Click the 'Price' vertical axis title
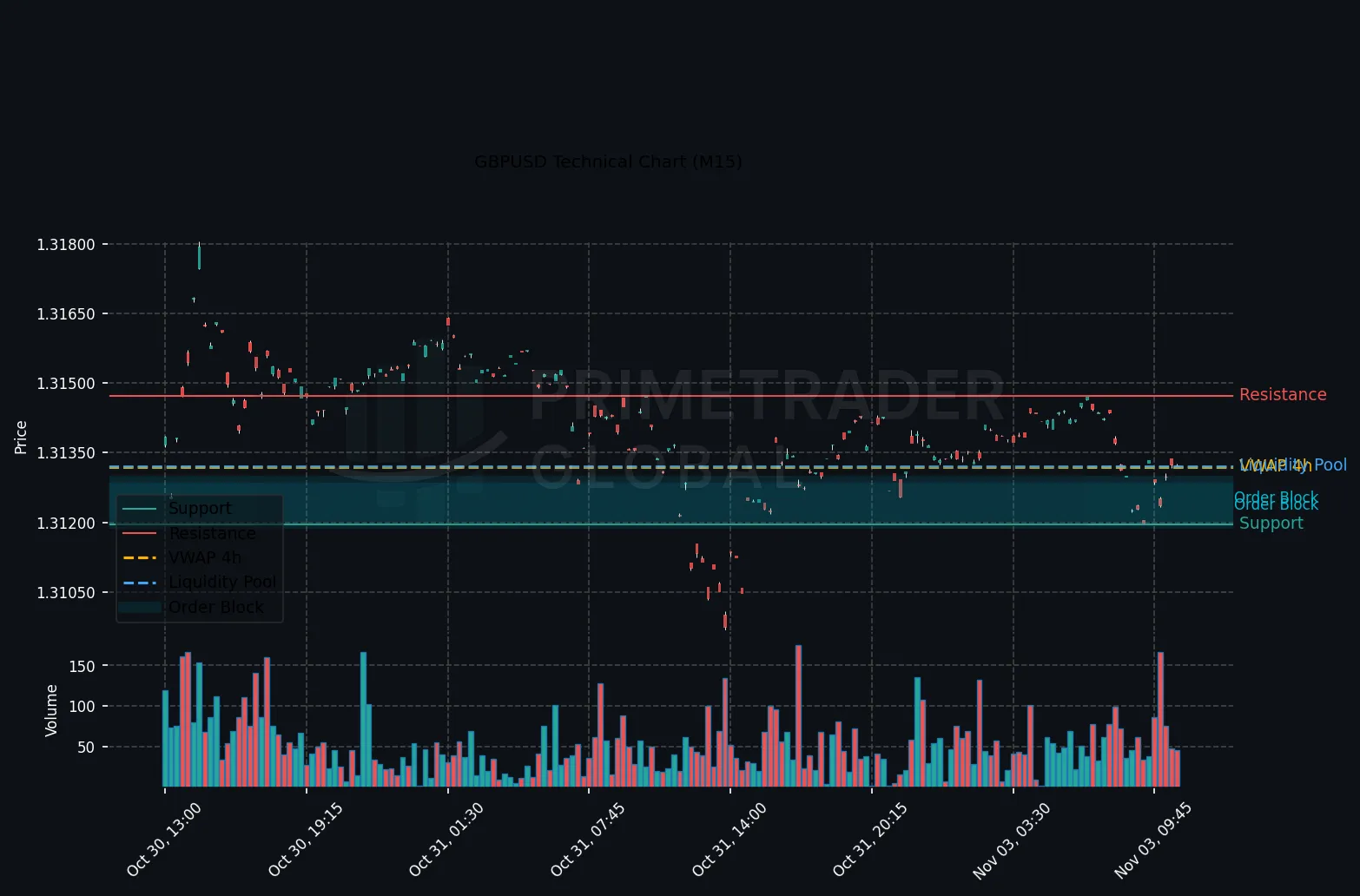The width and height of the screenshot is (1360, 896). click(22, 437)
